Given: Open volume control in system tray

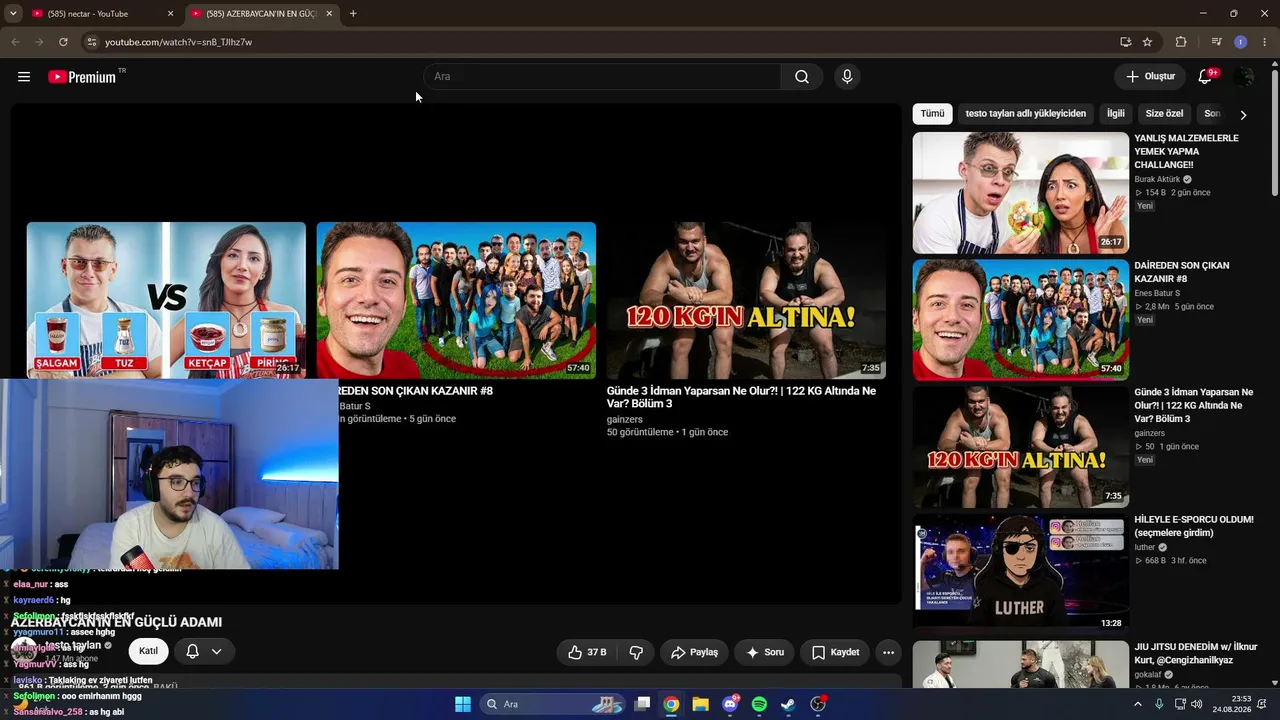Looking at the screenshot, I should pos(1197,704).
